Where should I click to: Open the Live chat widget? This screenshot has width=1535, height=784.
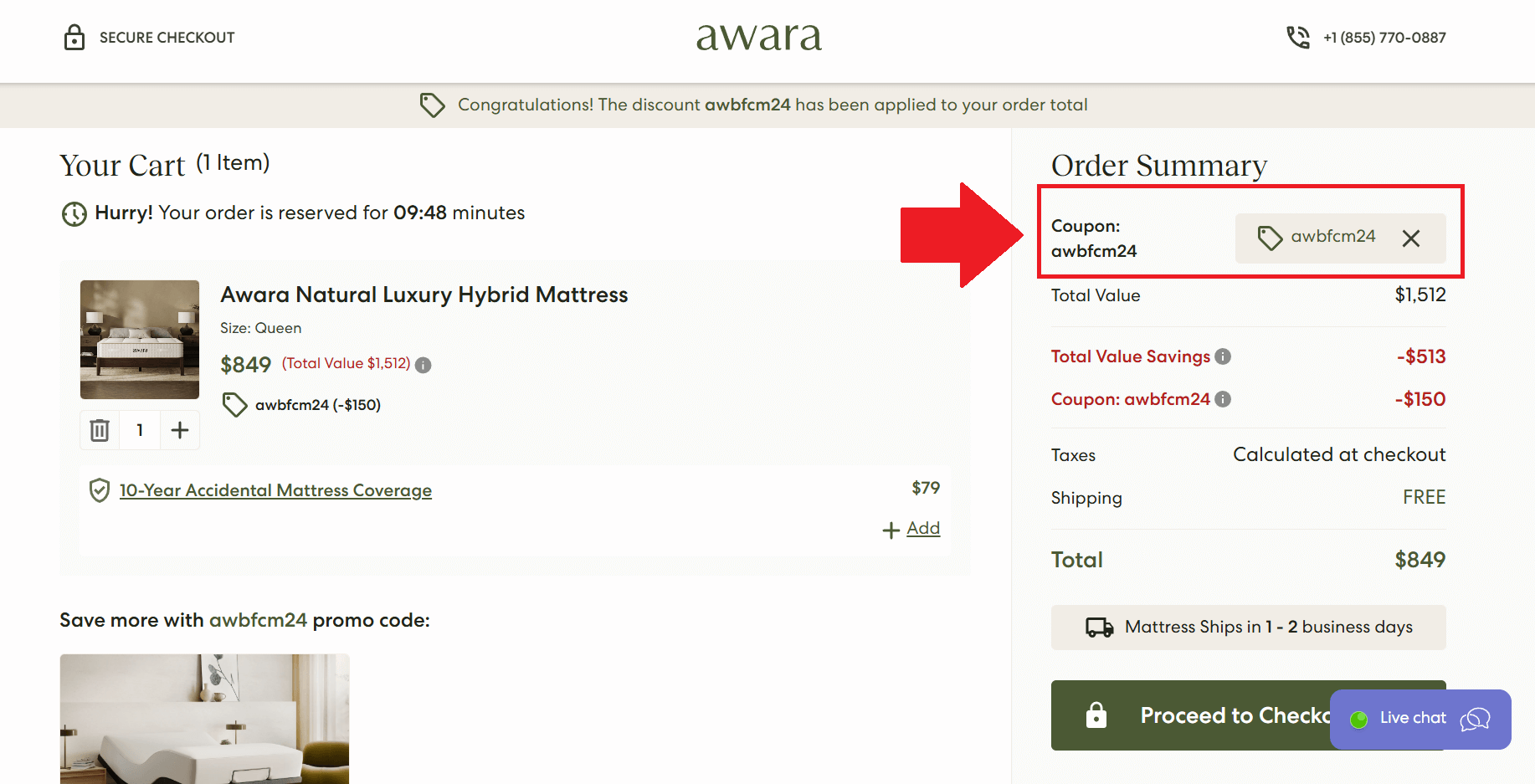[x=1419, y=719]
